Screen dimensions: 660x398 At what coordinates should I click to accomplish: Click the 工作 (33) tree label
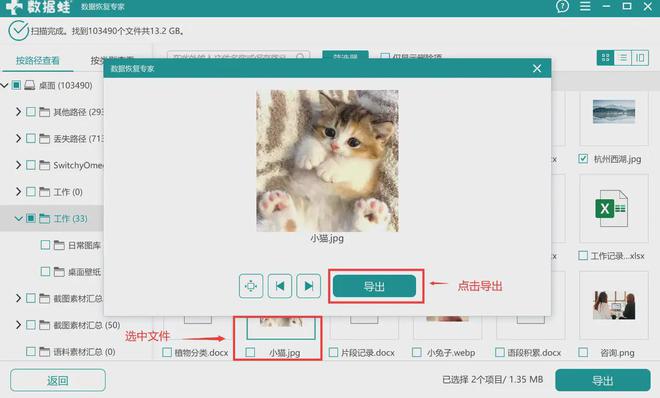(70, 218)
